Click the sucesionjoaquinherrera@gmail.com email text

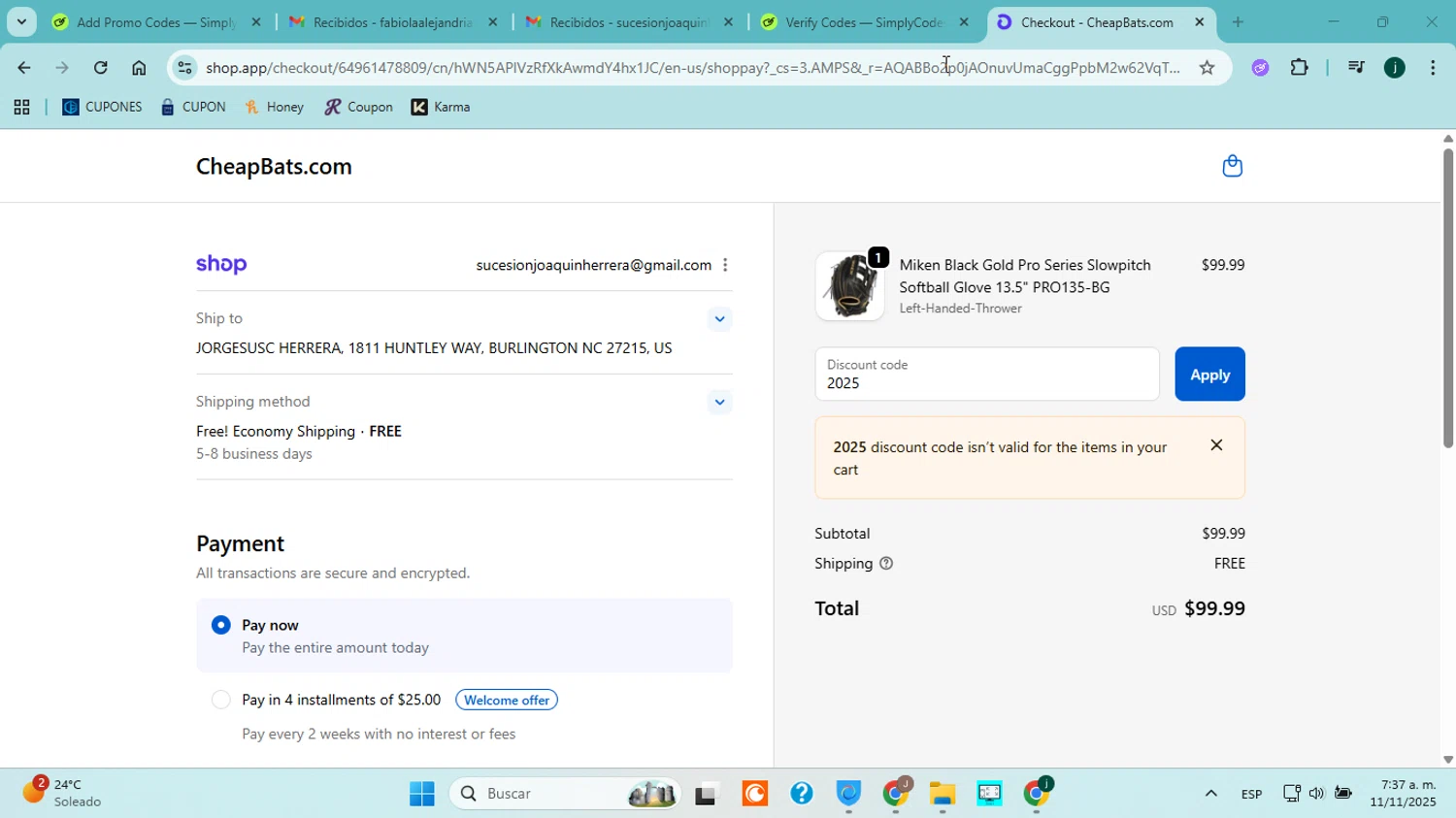tap(593, 265)
